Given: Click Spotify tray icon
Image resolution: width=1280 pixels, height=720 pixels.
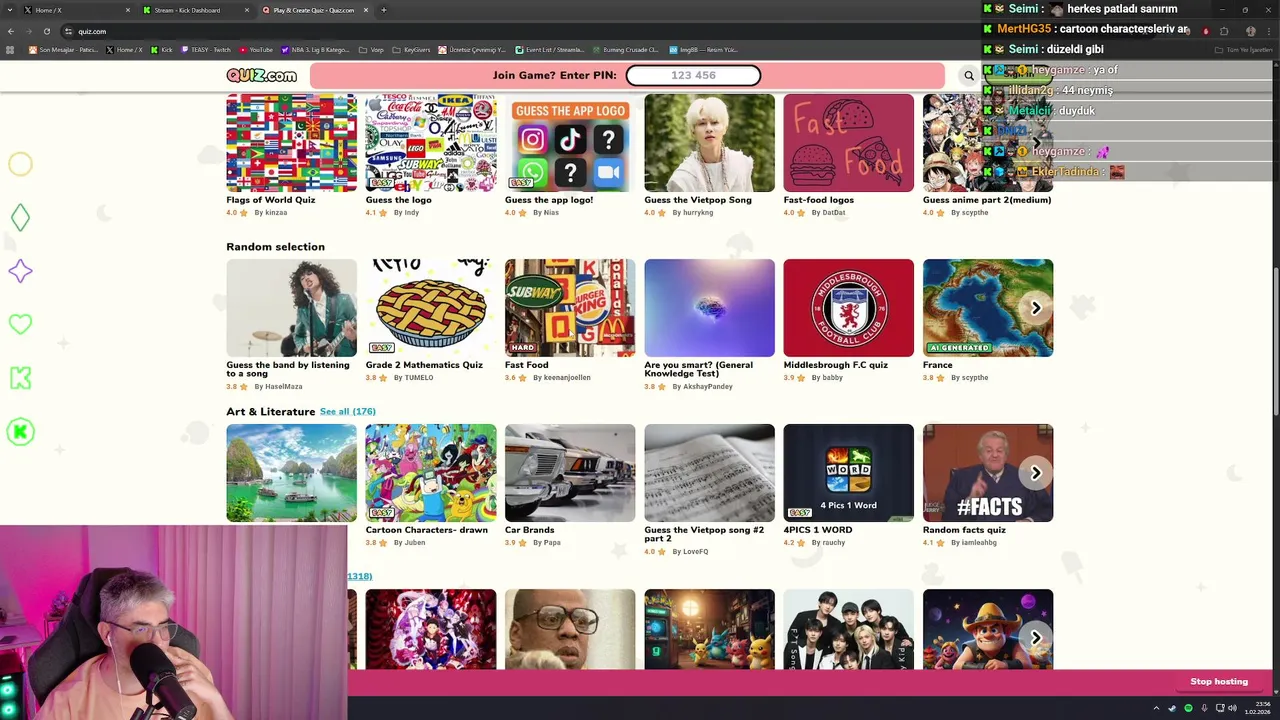Looking at the screenshot, I should (1188, 708).
